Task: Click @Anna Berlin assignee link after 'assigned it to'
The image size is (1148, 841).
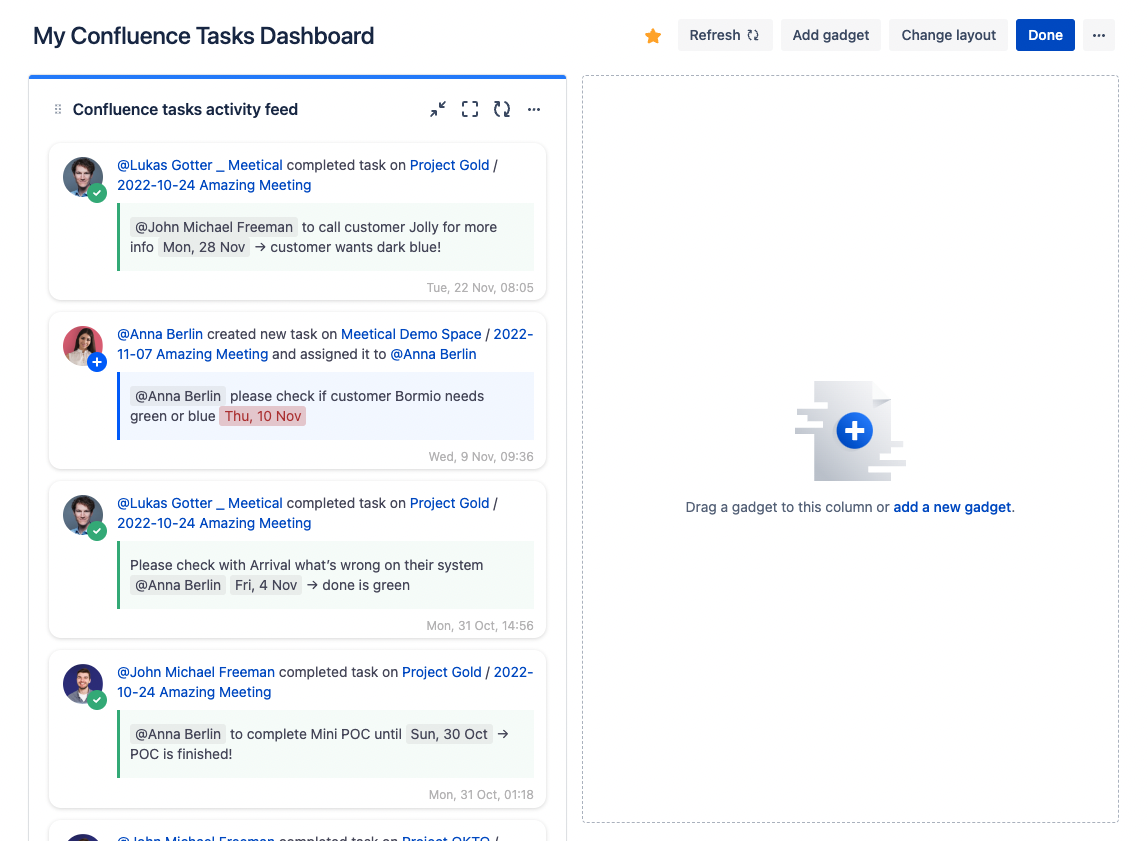Action: [x=433, y=354]
